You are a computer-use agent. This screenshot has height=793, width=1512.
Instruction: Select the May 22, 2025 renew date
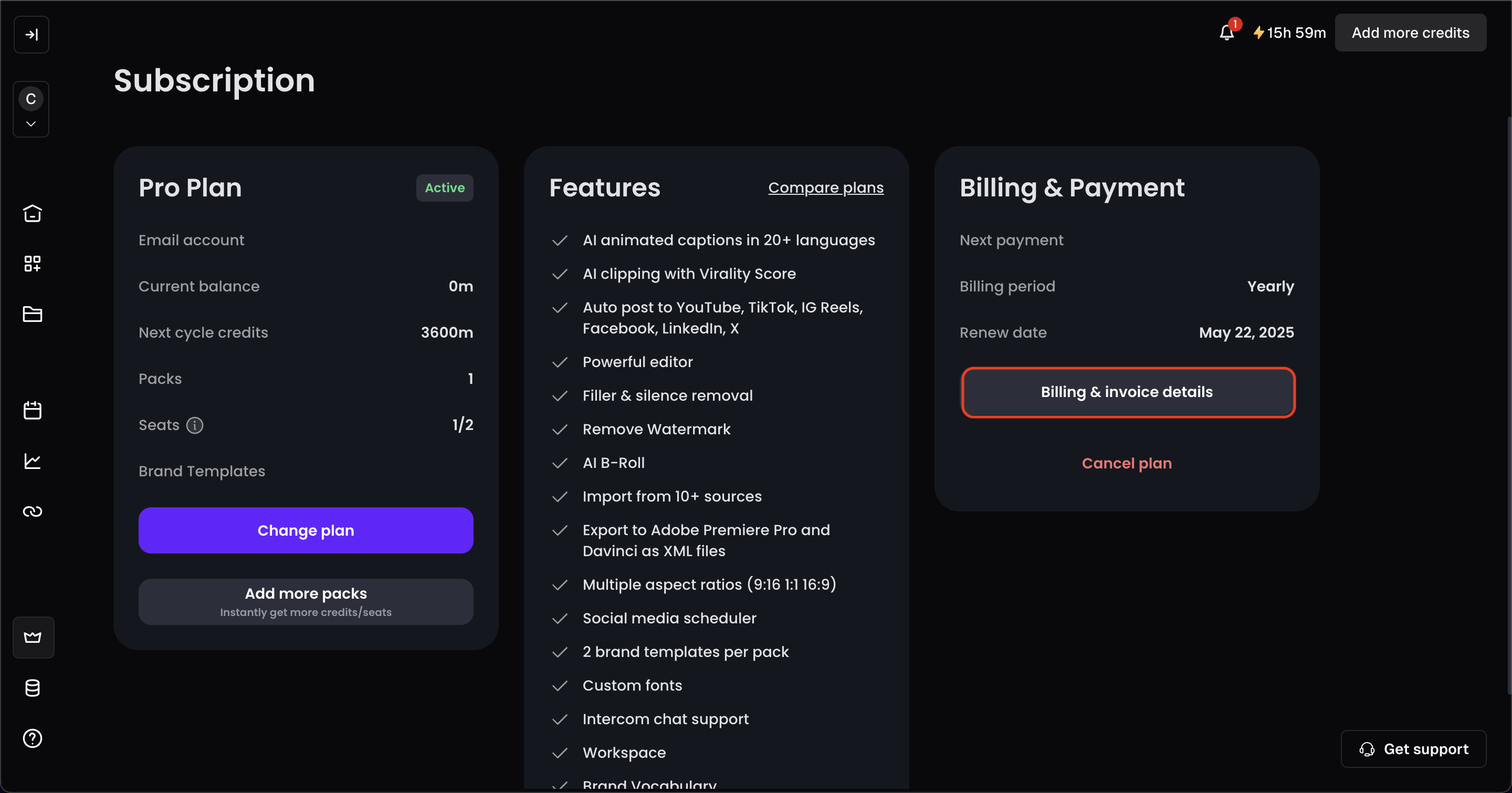click(x=1246, y=332)
